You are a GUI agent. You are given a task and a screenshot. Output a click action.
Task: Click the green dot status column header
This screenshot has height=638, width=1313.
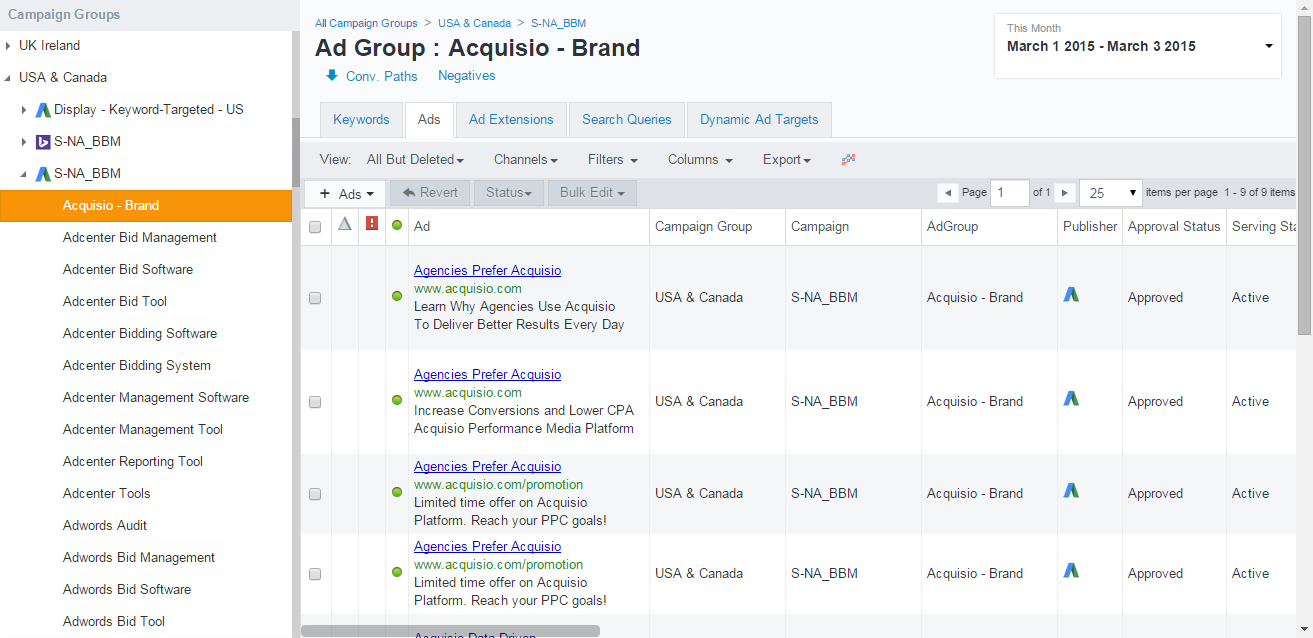coord(397,226)
